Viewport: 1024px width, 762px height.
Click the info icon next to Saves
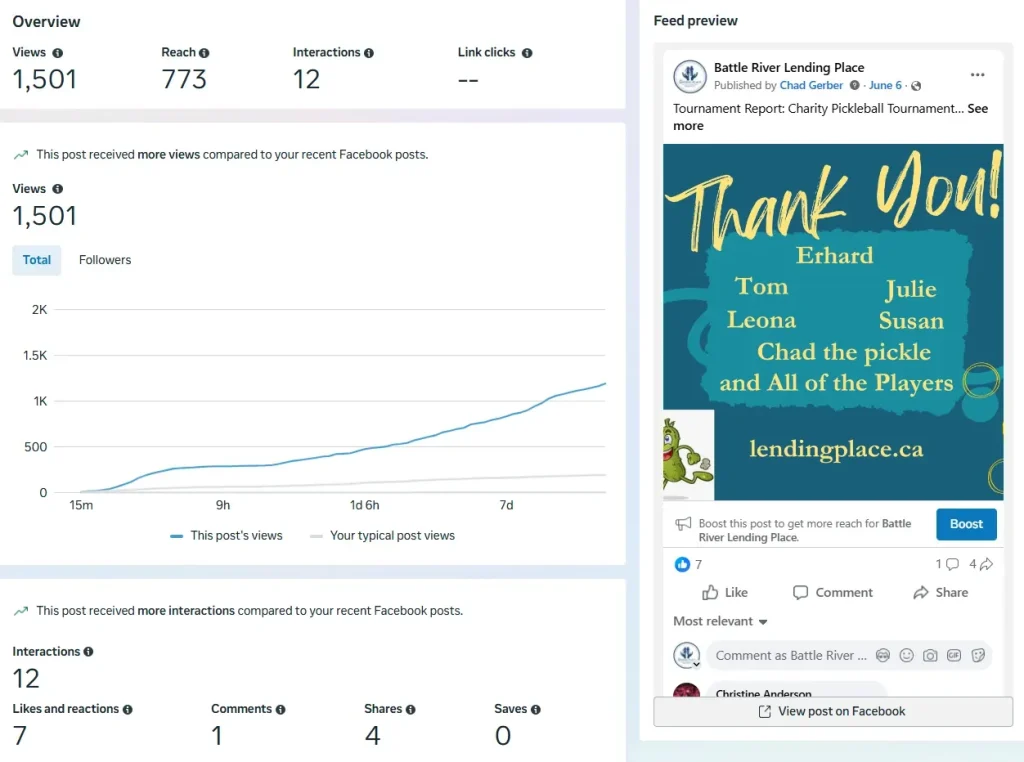click(536, 709)
